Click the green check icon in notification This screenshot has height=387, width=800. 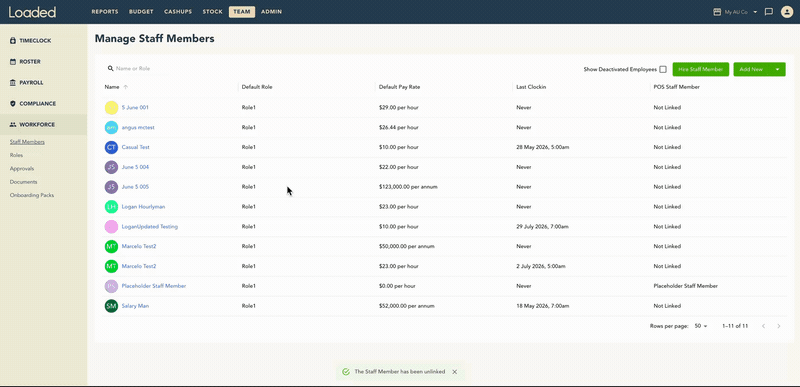(346, 372)
